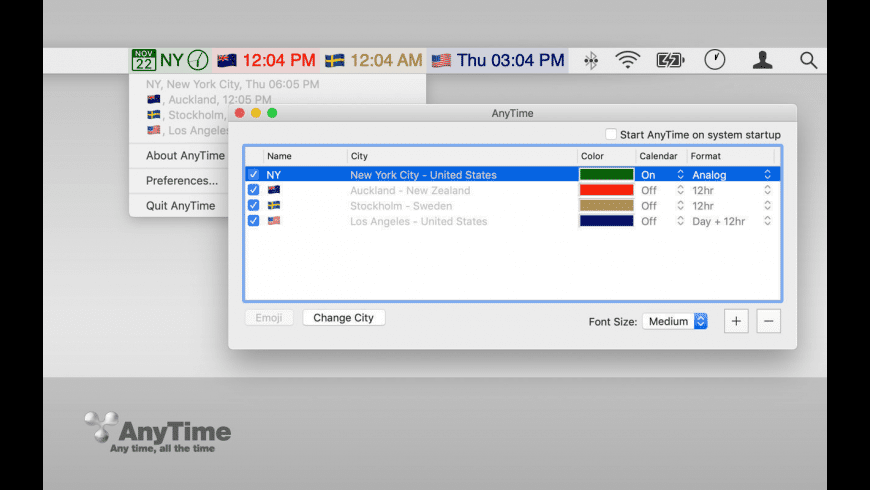
Task: Select Stockholm entry in dropdown menu
Action: pyautogui.click(x=187, y=115)
